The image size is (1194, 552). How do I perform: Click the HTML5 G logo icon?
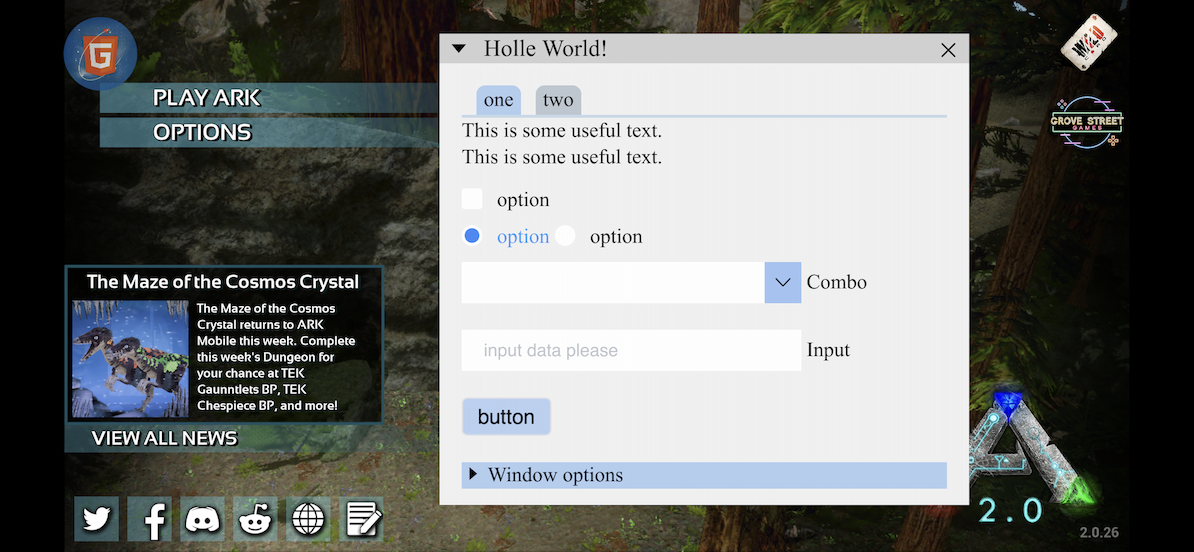click(101, 55)
